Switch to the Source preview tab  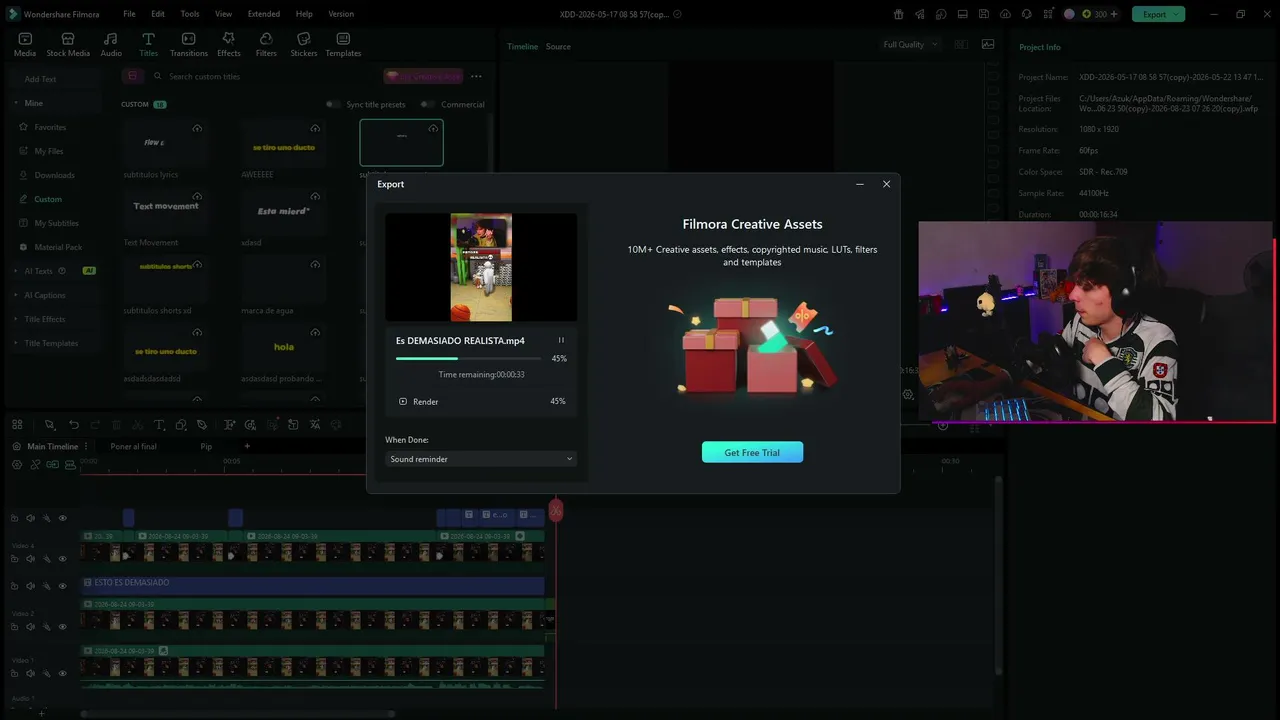coord(558,47)
